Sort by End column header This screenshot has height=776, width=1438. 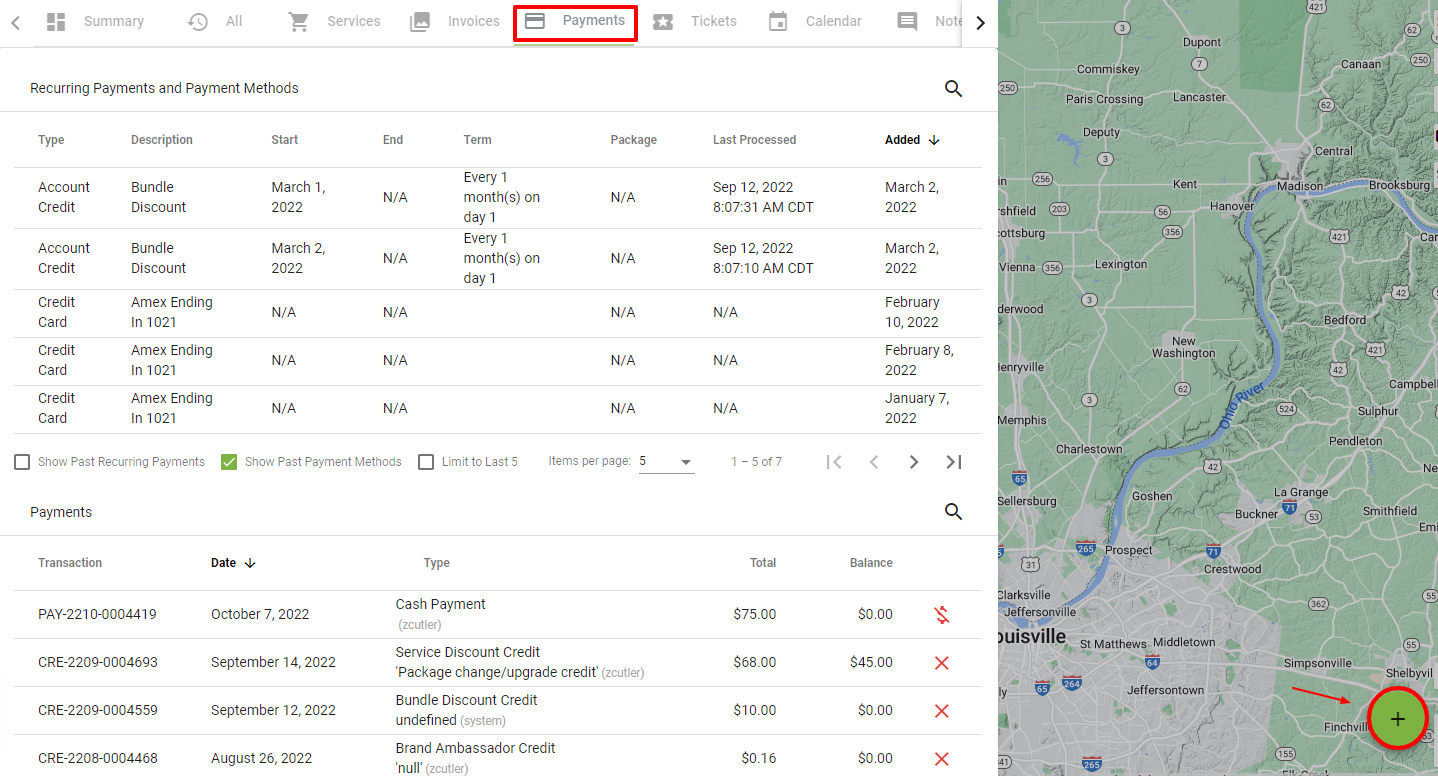pyautogui.click(x=393, y=140)
